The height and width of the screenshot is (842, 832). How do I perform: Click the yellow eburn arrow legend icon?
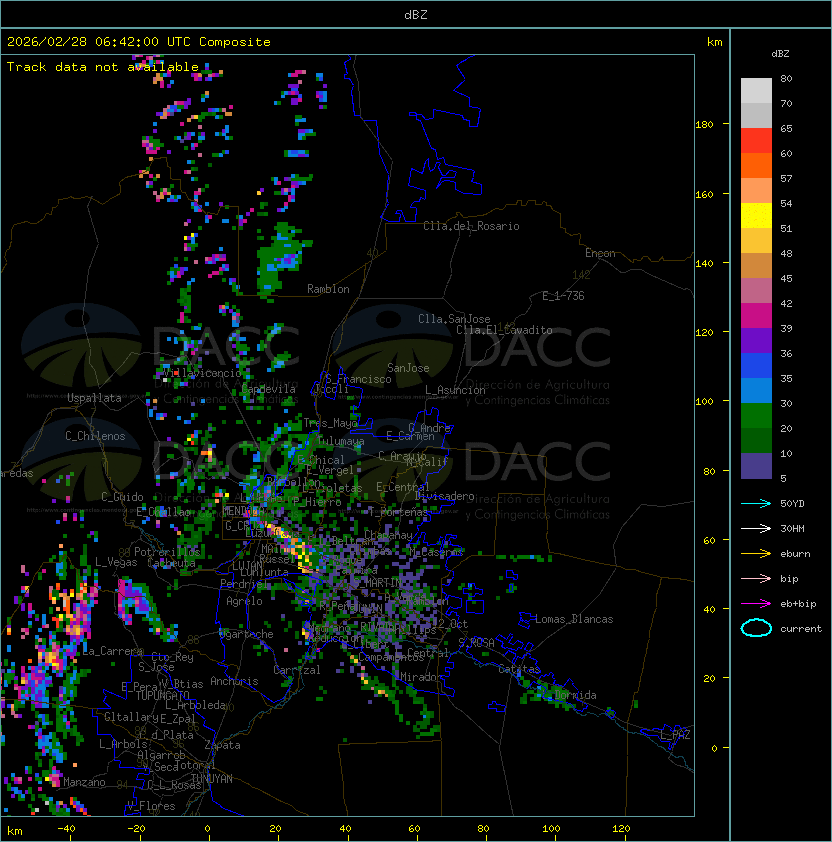pyautogui.click(x=756, y=554)
